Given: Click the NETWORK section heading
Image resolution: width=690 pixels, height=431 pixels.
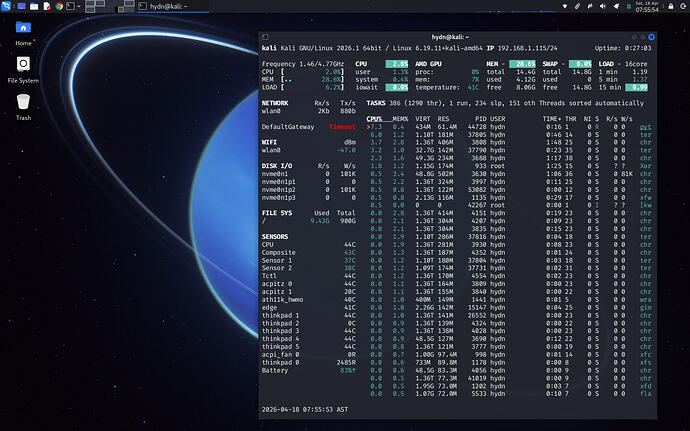Looking at the screenshot, I should coord(275,103).
